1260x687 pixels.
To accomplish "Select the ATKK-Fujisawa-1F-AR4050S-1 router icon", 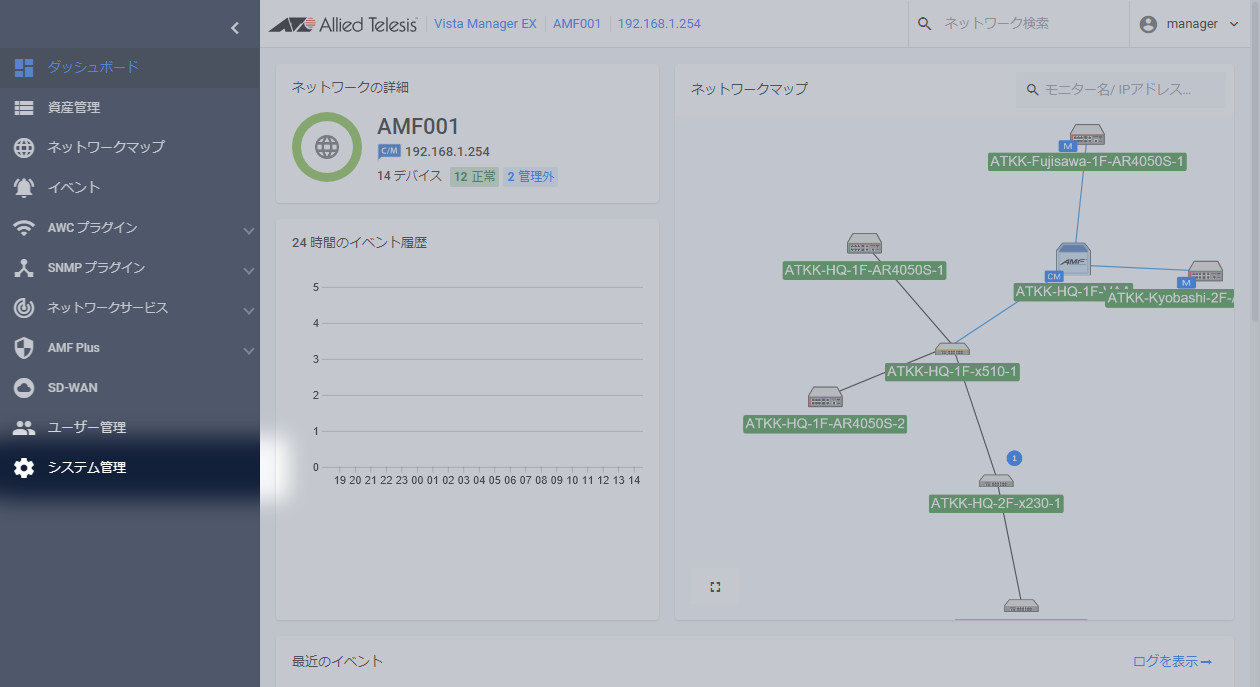I will (1087, 134).
